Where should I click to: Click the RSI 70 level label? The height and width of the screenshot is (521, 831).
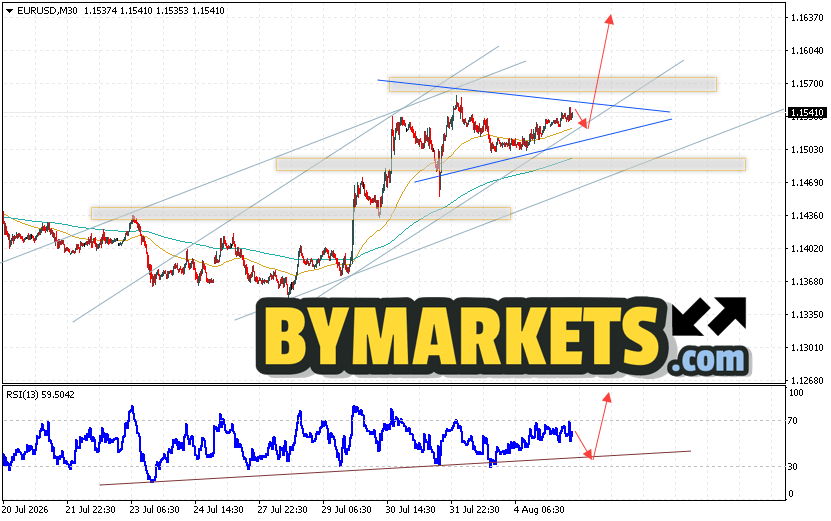pyautogui.click(x=792, y=421)
